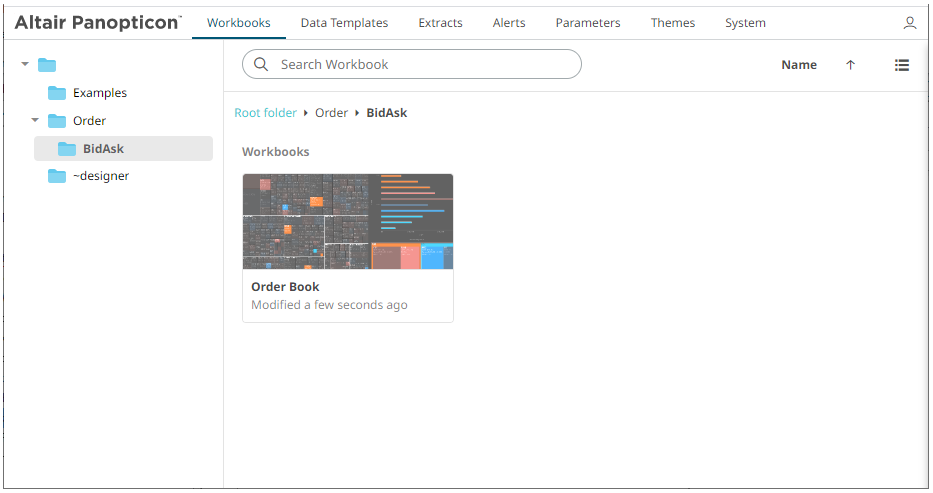Select the root folder icon
The height and width of the screenshot is (493, 933).
pos(47,65)
